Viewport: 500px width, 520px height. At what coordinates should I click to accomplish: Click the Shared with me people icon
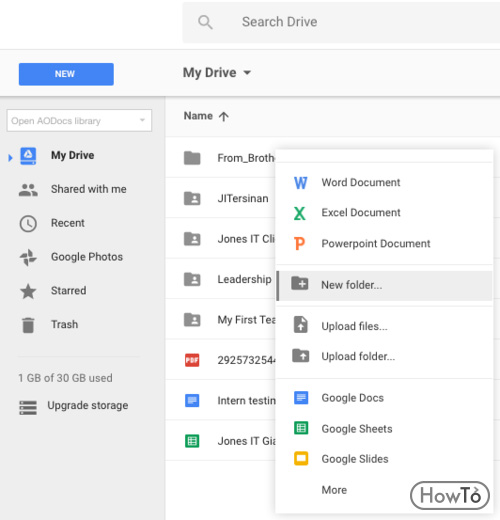28,190
